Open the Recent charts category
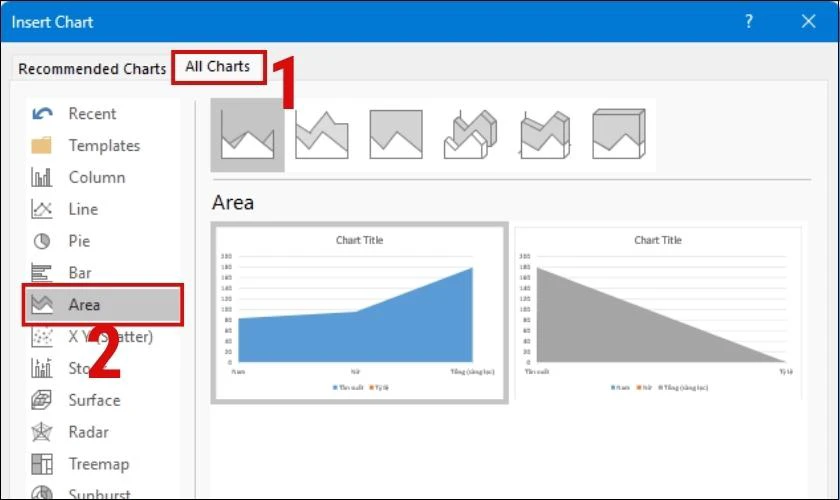840x500 pixels. point(102,114)
